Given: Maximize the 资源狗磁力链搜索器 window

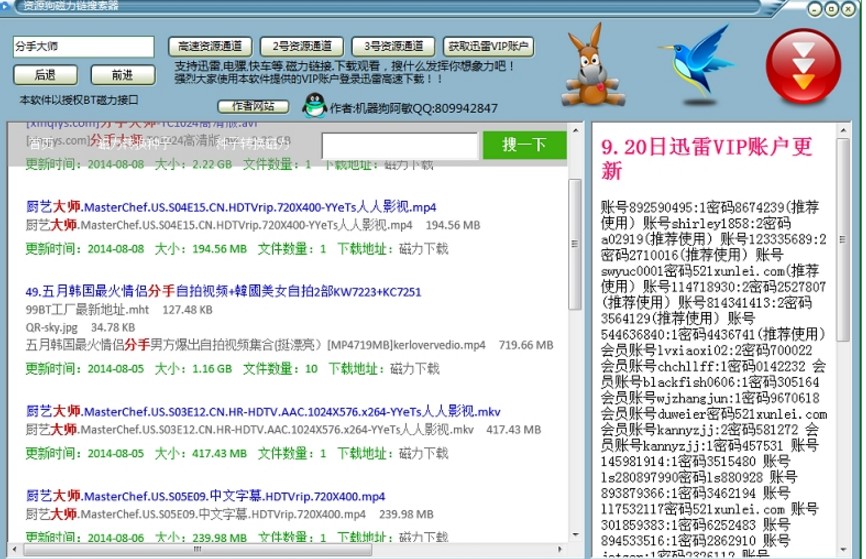Looking at the screenshot, I should coord(831,9).
